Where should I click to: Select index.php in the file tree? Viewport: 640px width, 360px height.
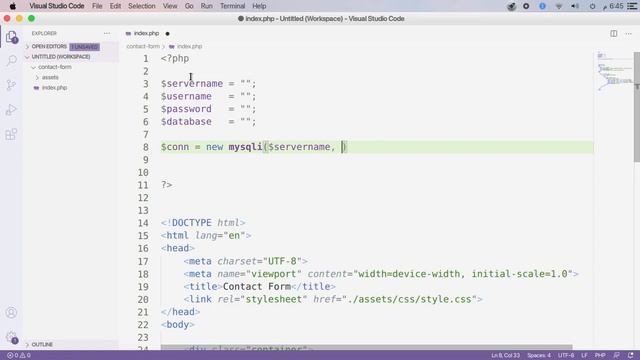click(54, 88)
